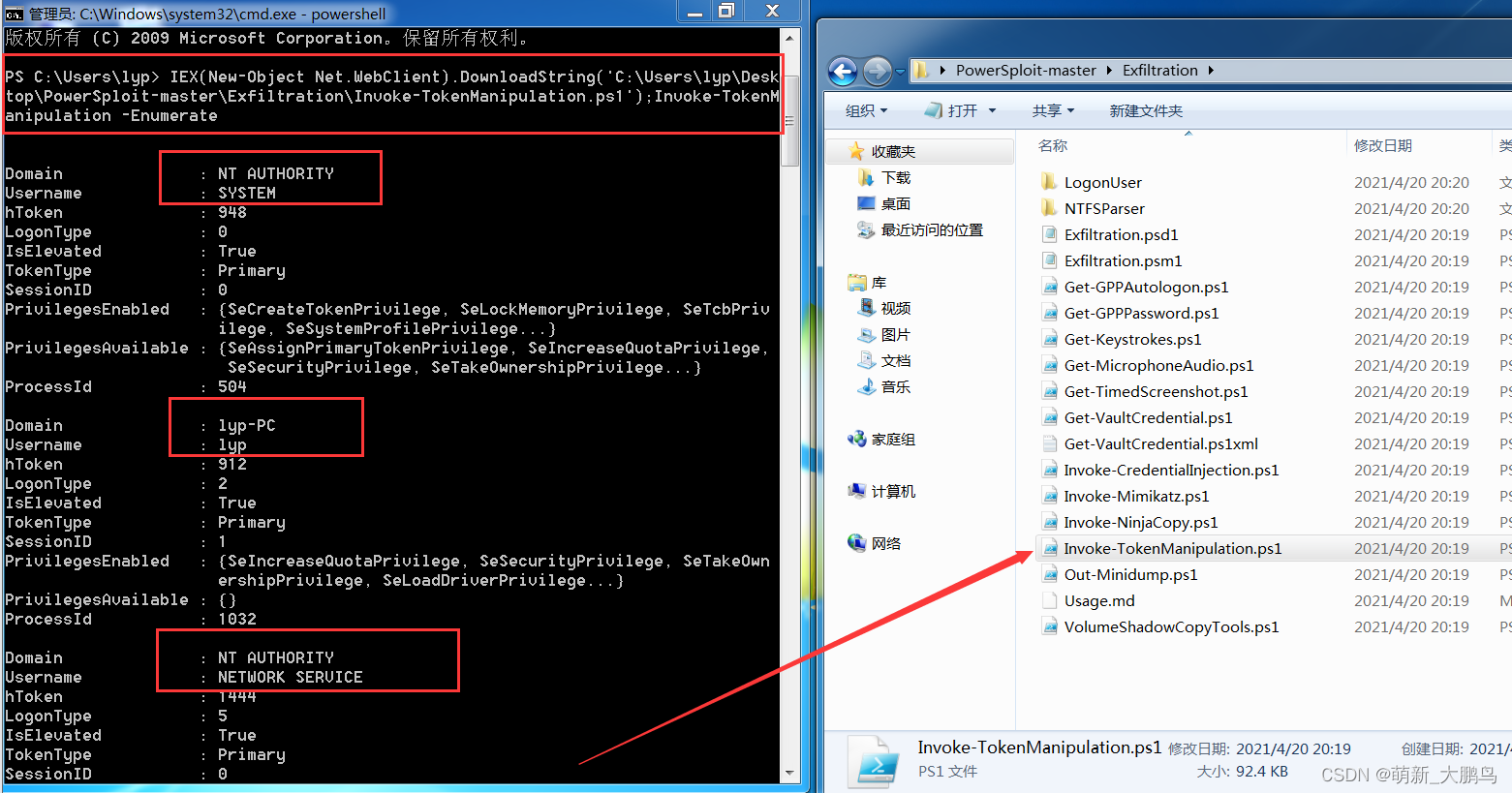Viewport: 1512px width, 793px height.
Task: Open the 组织 toolbar menu
Action: coord(866,111)
